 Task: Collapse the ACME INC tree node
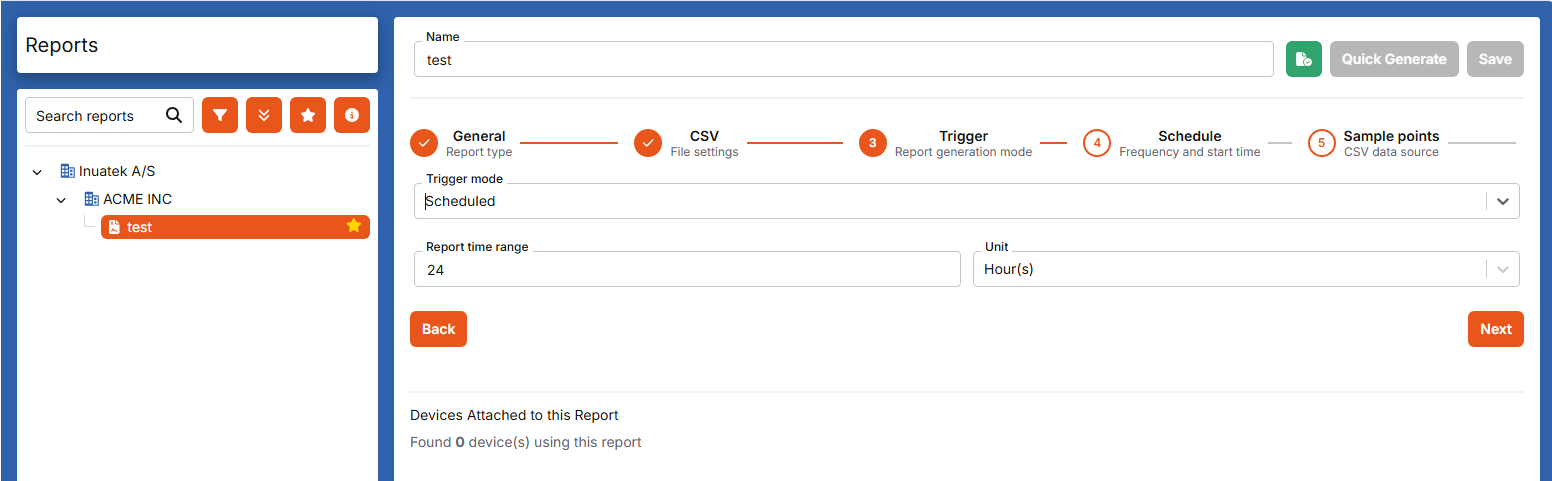tap(62, 200)
